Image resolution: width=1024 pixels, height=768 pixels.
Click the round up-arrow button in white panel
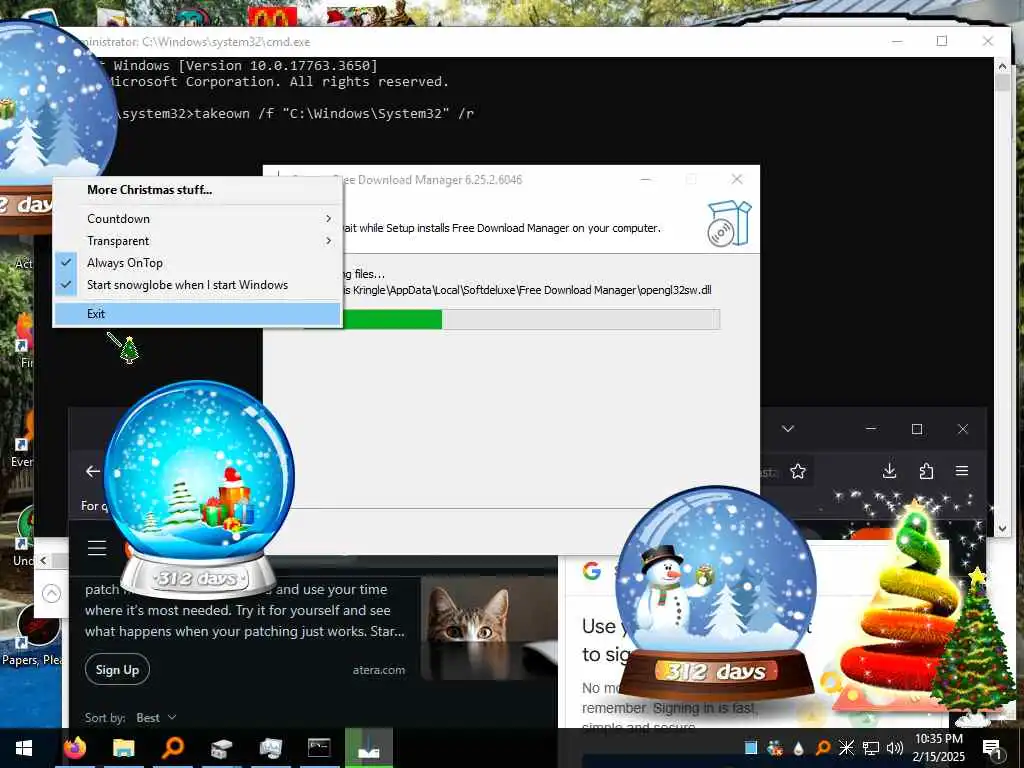pyautogui.click(x=52, y=594)
